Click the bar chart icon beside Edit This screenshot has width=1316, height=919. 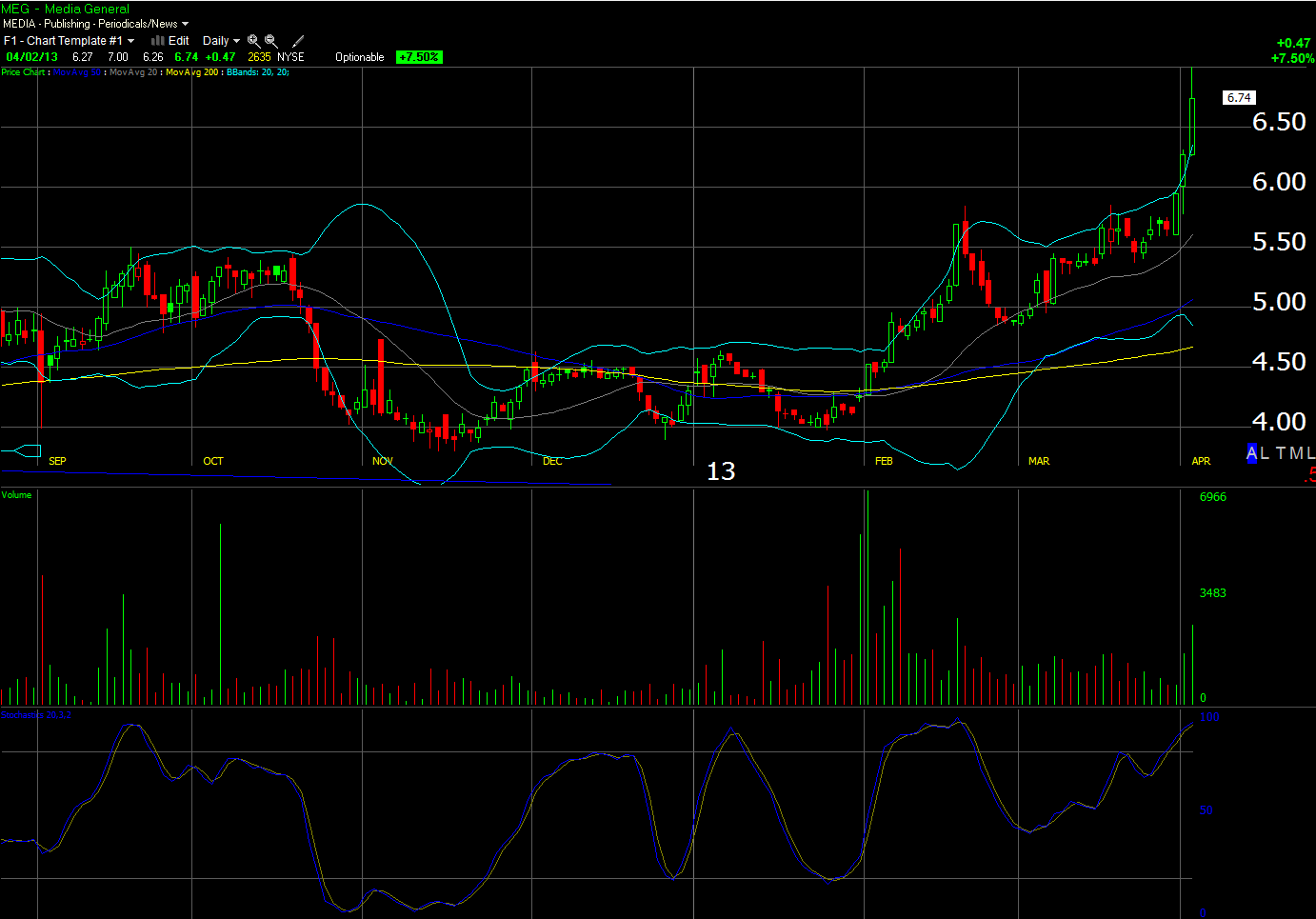point(157,41)
